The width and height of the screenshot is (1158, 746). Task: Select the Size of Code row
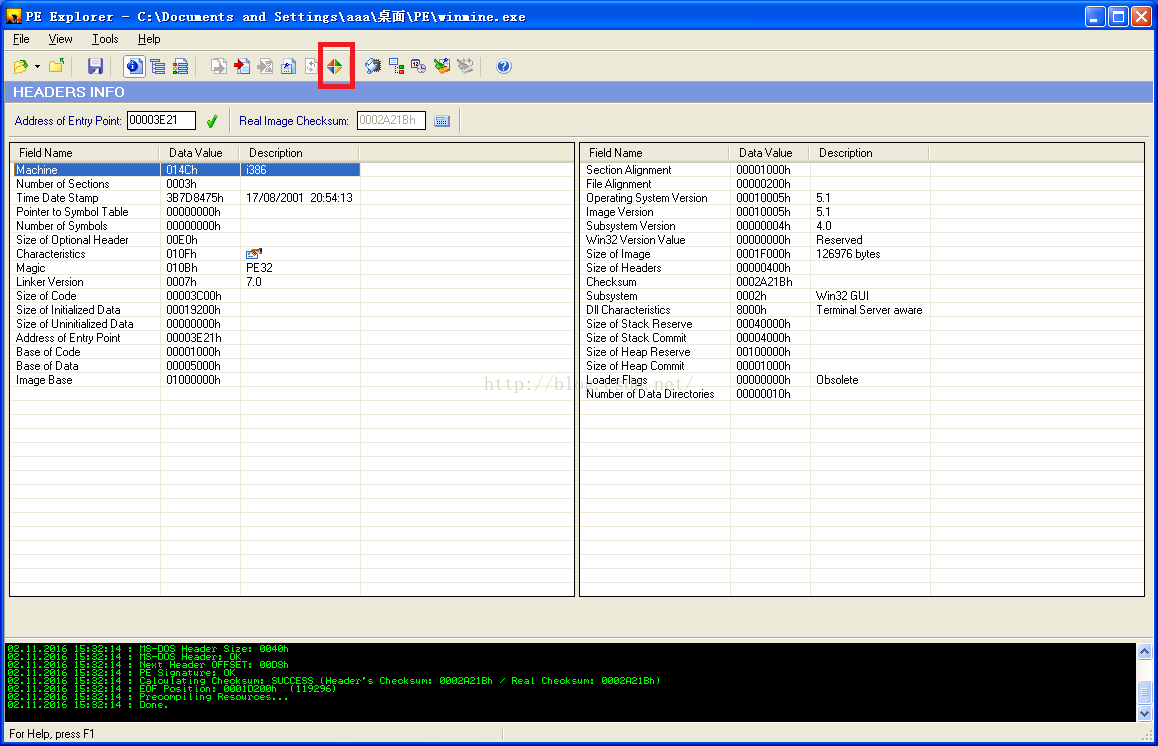click(186, 296)
